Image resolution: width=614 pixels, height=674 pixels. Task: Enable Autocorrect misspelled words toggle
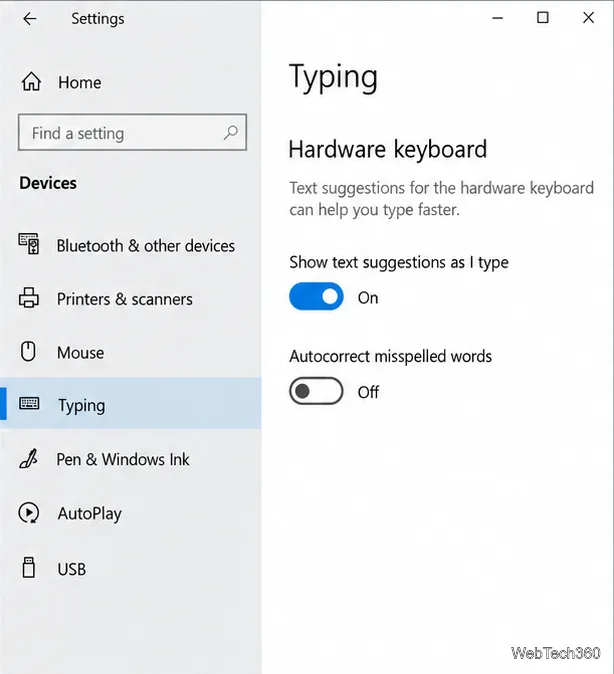click(x=316, y=391)
